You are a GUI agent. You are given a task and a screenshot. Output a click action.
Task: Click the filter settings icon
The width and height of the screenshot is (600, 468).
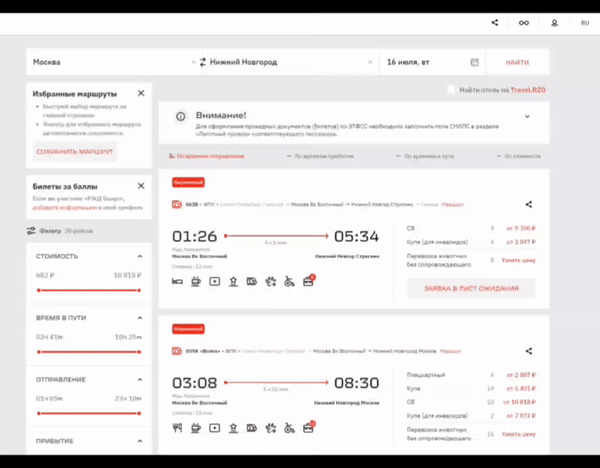click(x=31, y=231)
